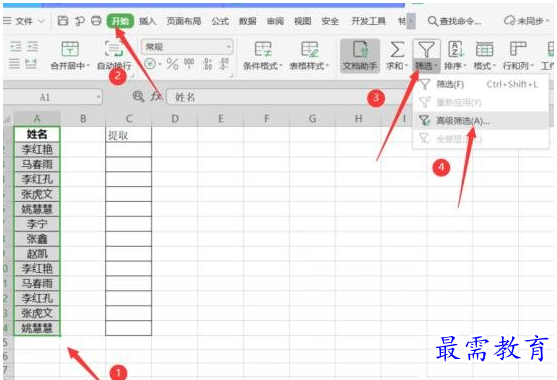Viewport: 557px width, 380px height.
Task: Open the 公式 ribbon tab
Action: coord(220,21)
